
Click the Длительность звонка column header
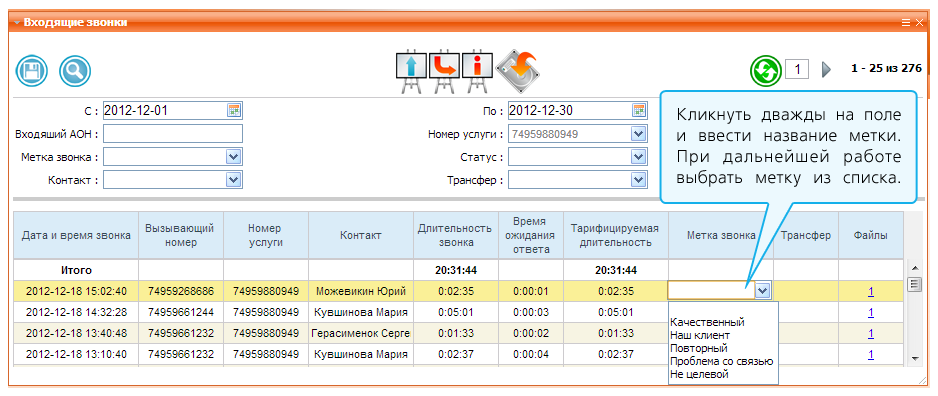pyautogui.click(x=455, y=235)
